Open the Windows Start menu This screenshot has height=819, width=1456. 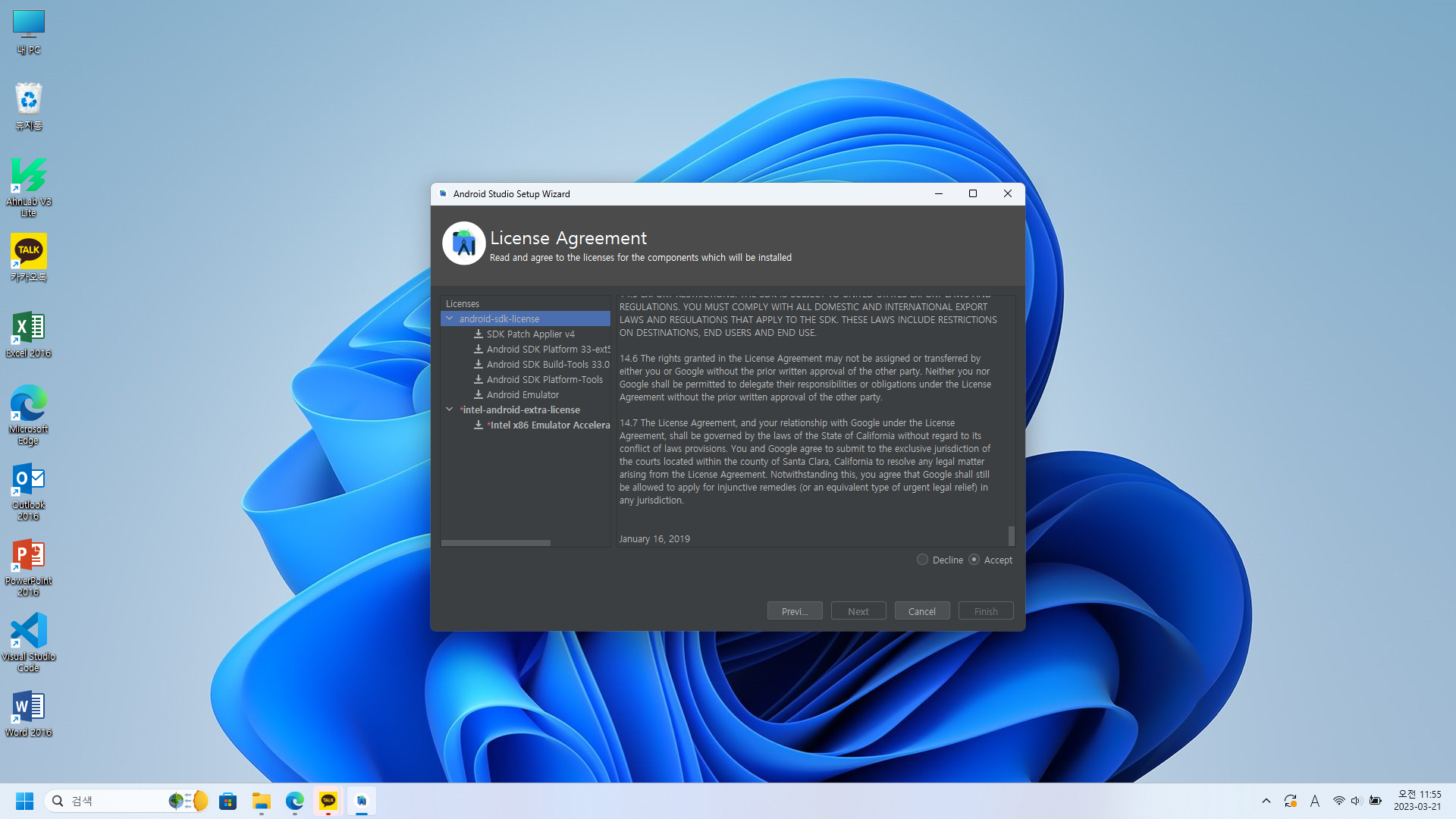[24, 801]
